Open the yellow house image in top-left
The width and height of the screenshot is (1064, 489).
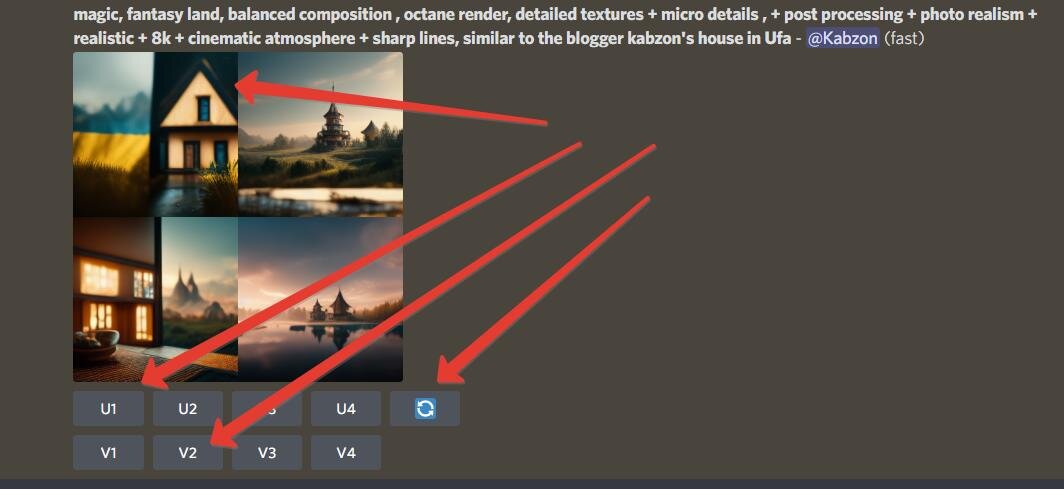(x=155, y=134)
